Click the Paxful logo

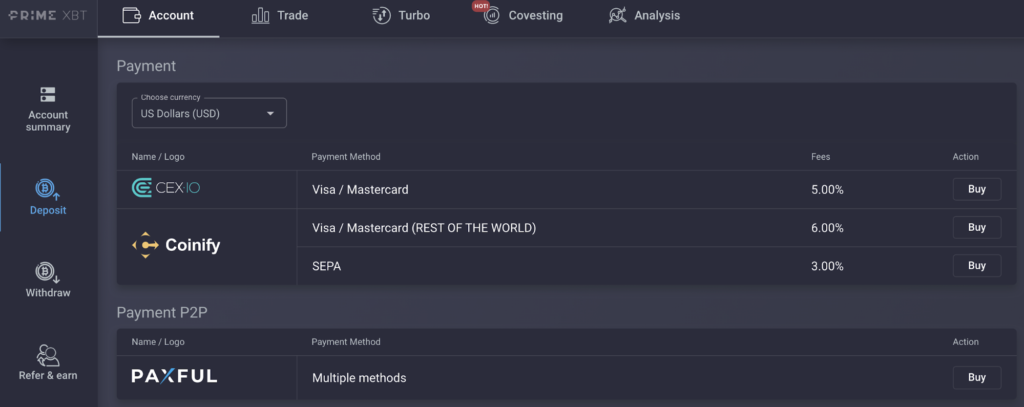tap(174, 377)
